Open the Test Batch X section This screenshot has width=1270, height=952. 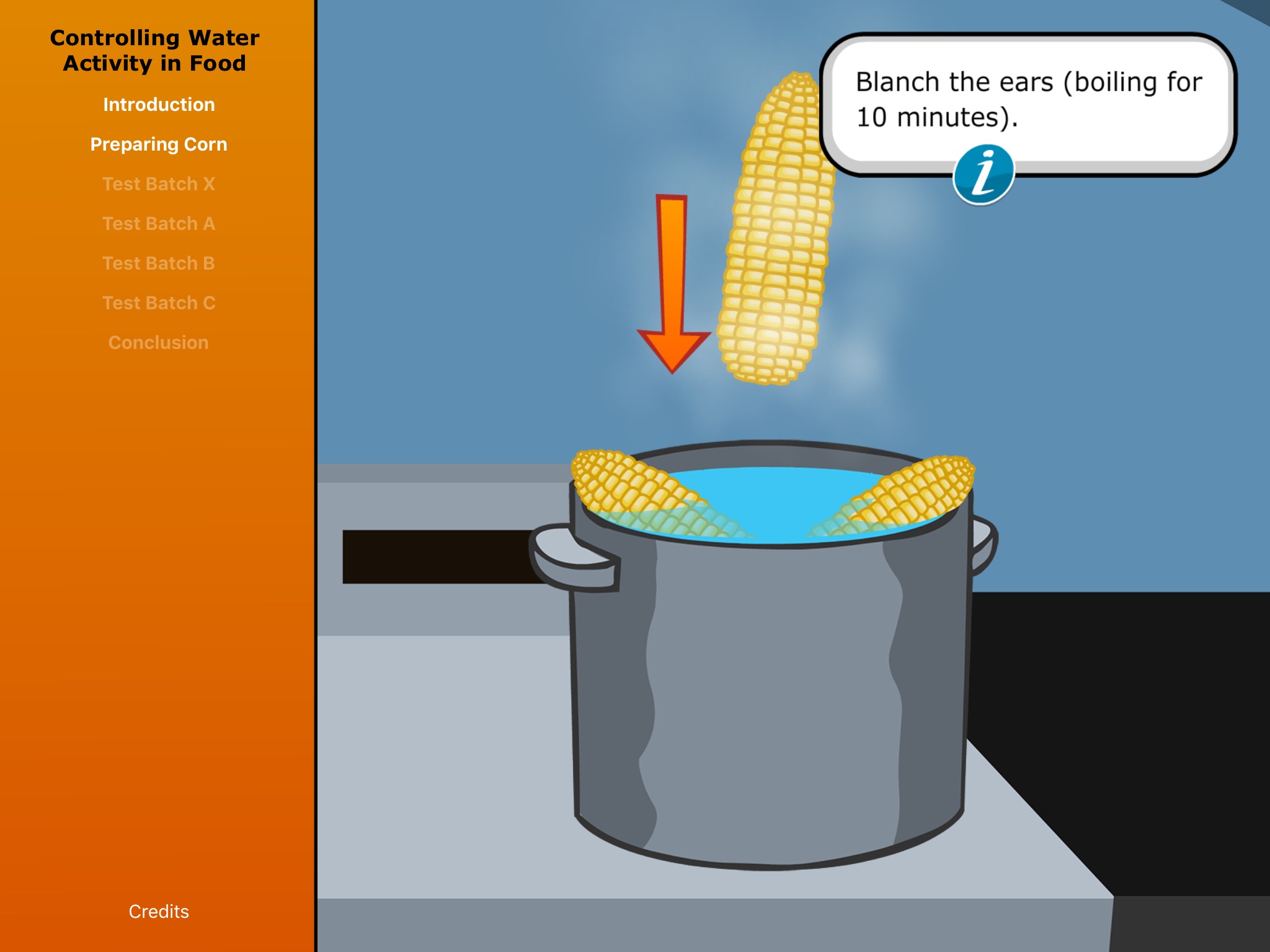tap(158, 183)
